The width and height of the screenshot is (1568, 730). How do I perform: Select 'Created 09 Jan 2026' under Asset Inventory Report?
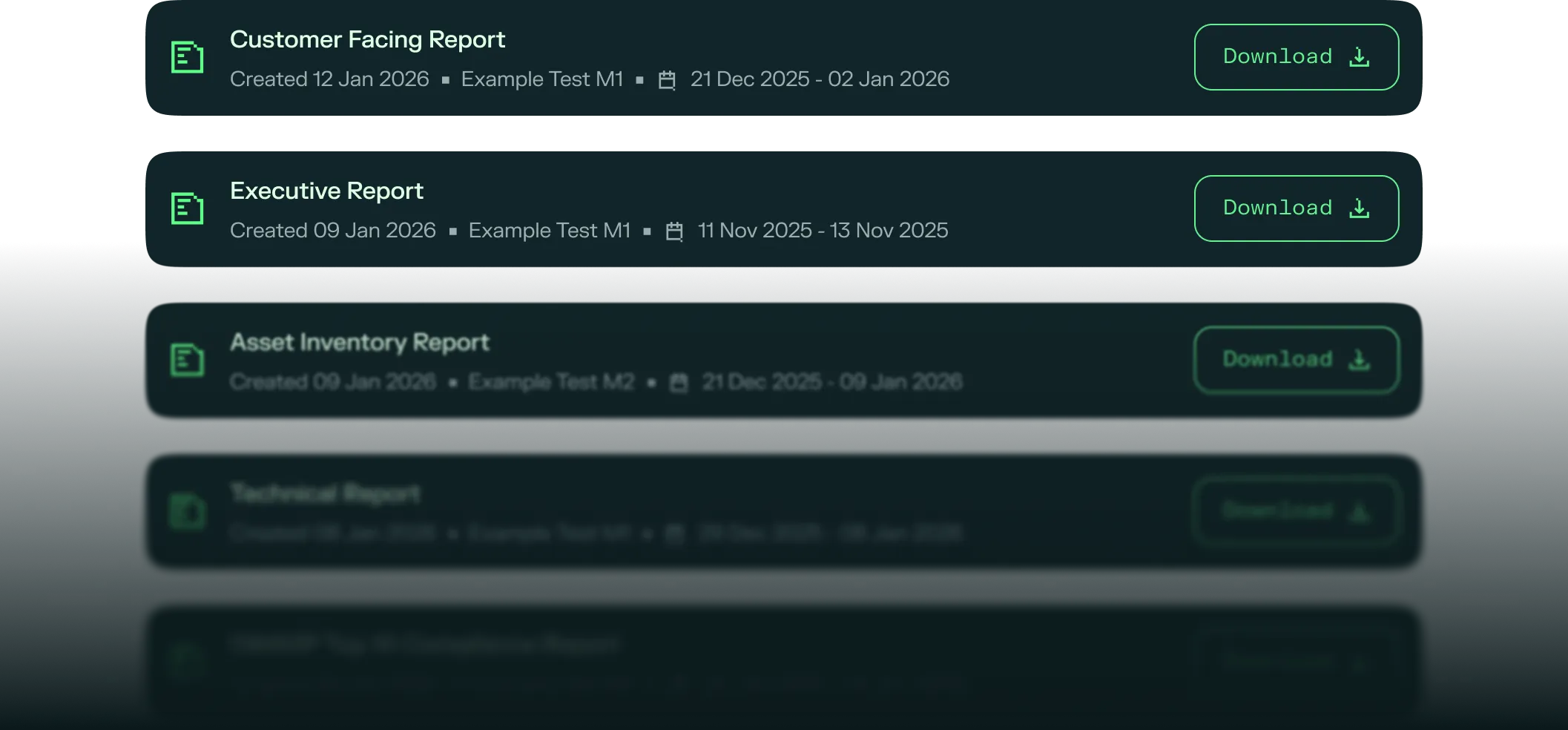[333, 381]
